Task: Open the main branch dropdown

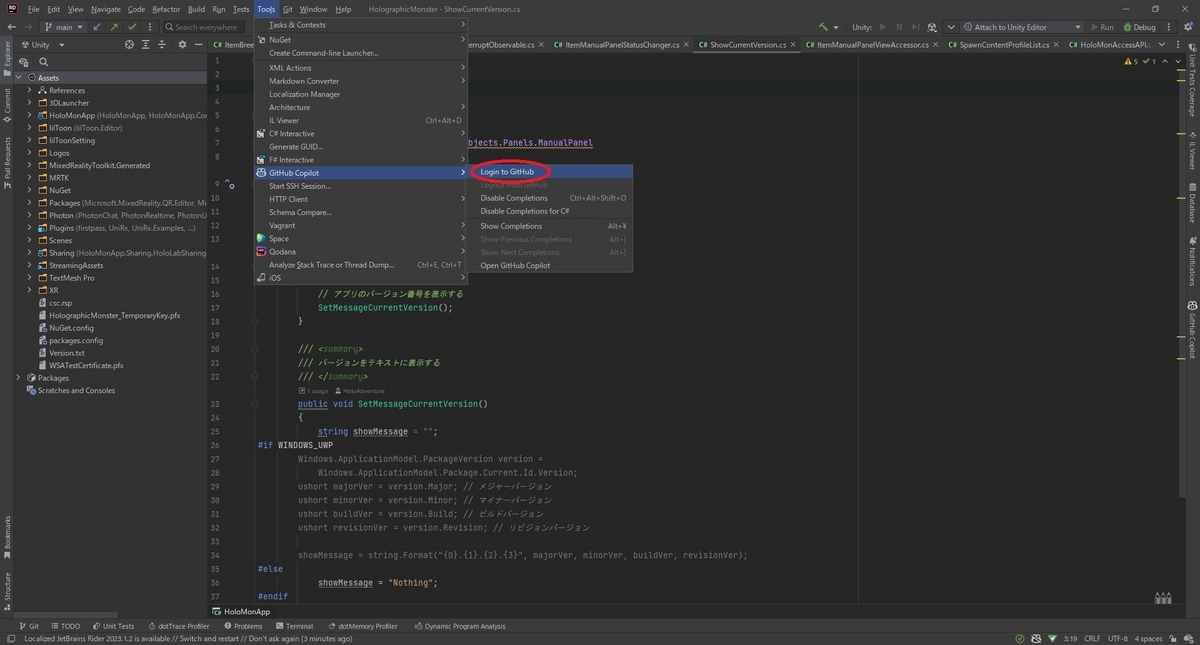Action: click(63, 27)
